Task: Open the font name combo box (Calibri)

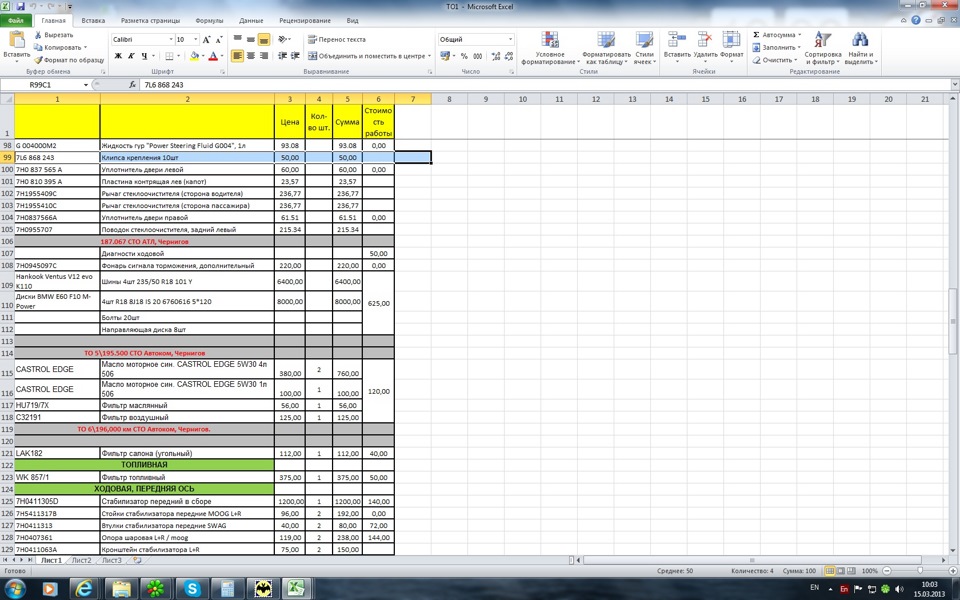Action: click(x=143, y=39)
